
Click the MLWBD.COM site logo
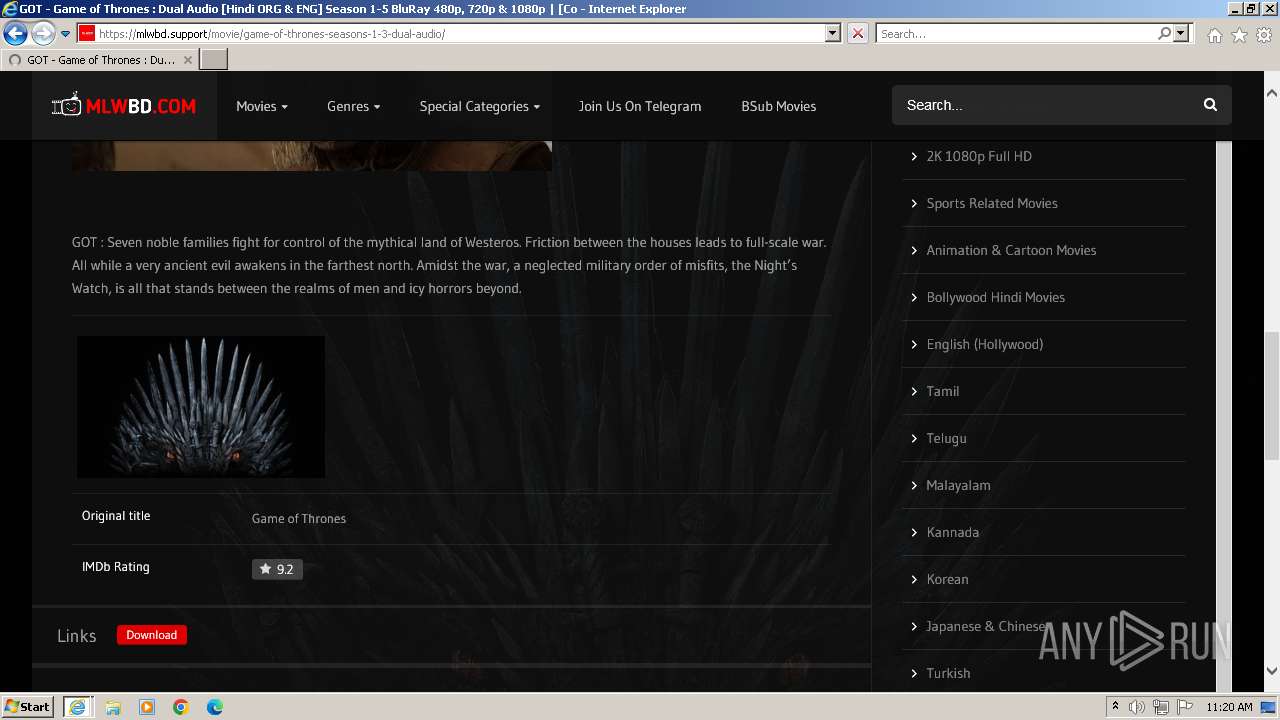coord(124,105)
